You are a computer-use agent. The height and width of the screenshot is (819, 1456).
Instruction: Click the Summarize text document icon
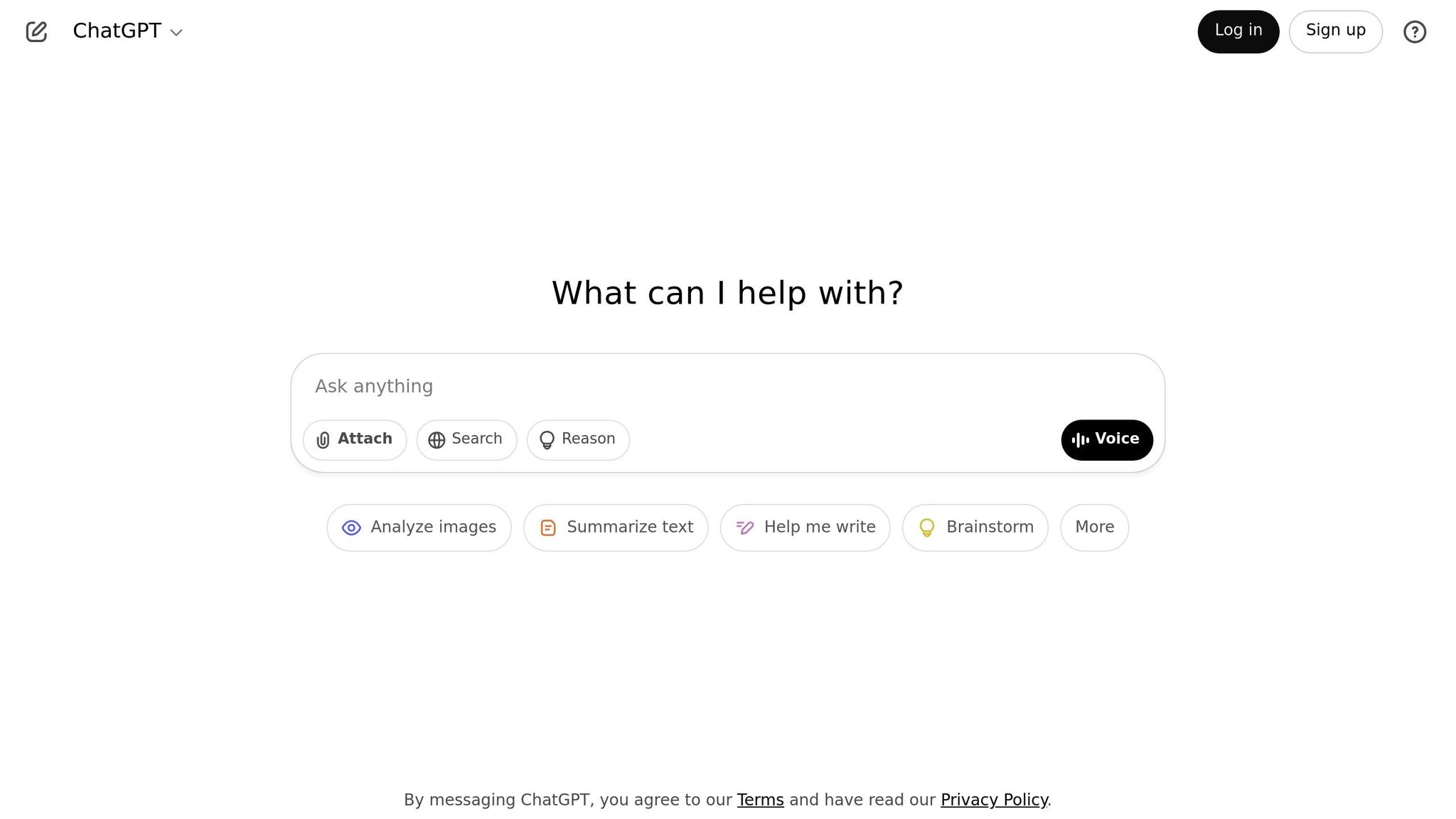pyautogui.click(x=548, y=528)
